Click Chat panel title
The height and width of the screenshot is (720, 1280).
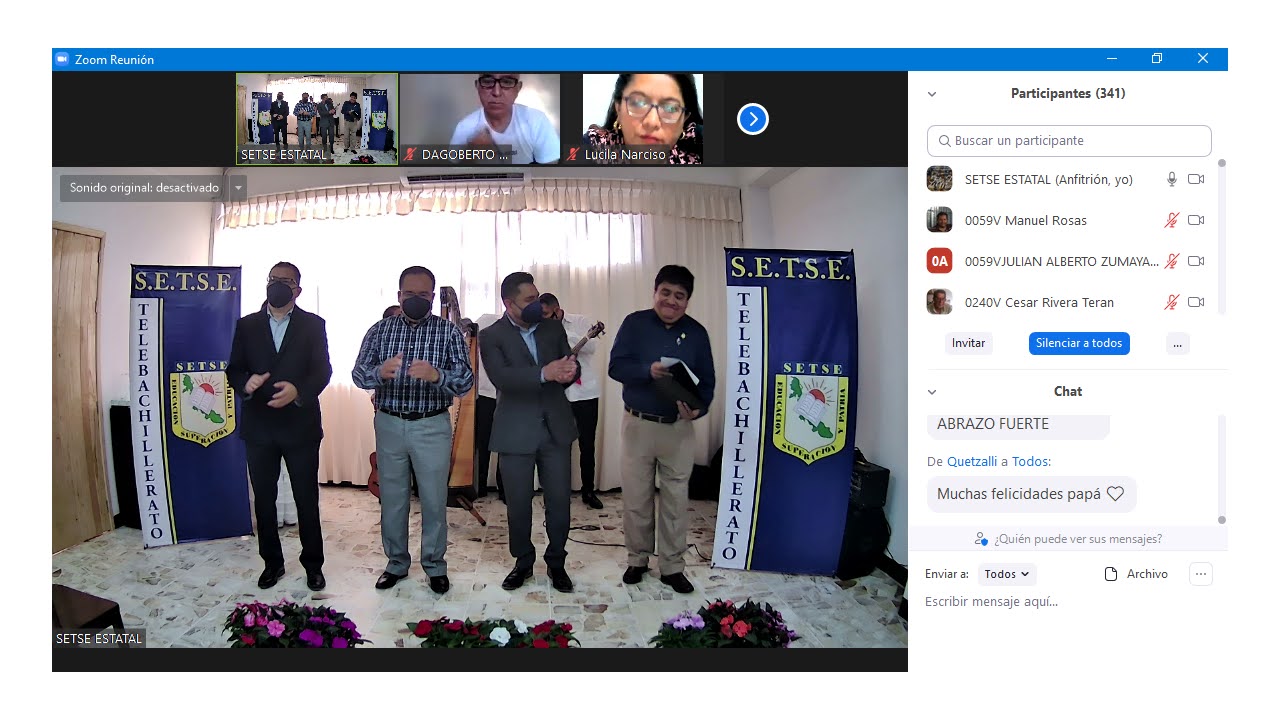point(1068,392)
